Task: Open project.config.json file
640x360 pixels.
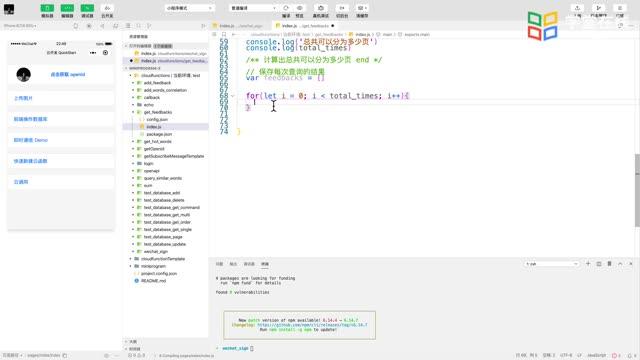Action: click(x=159, y=274)
